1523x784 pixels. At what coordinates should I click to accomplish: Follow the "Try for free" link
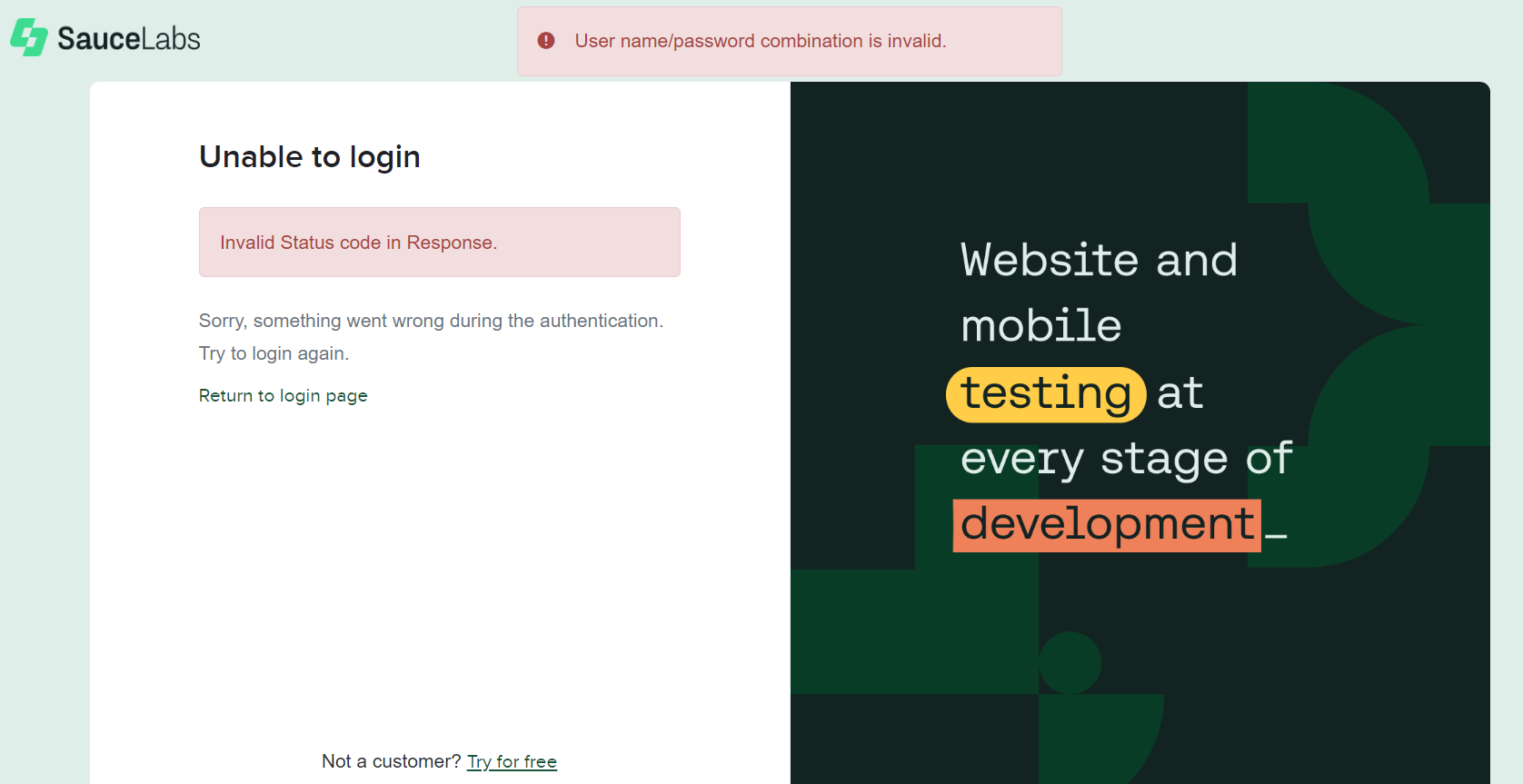pyautogui.click(x=512, y=762)
